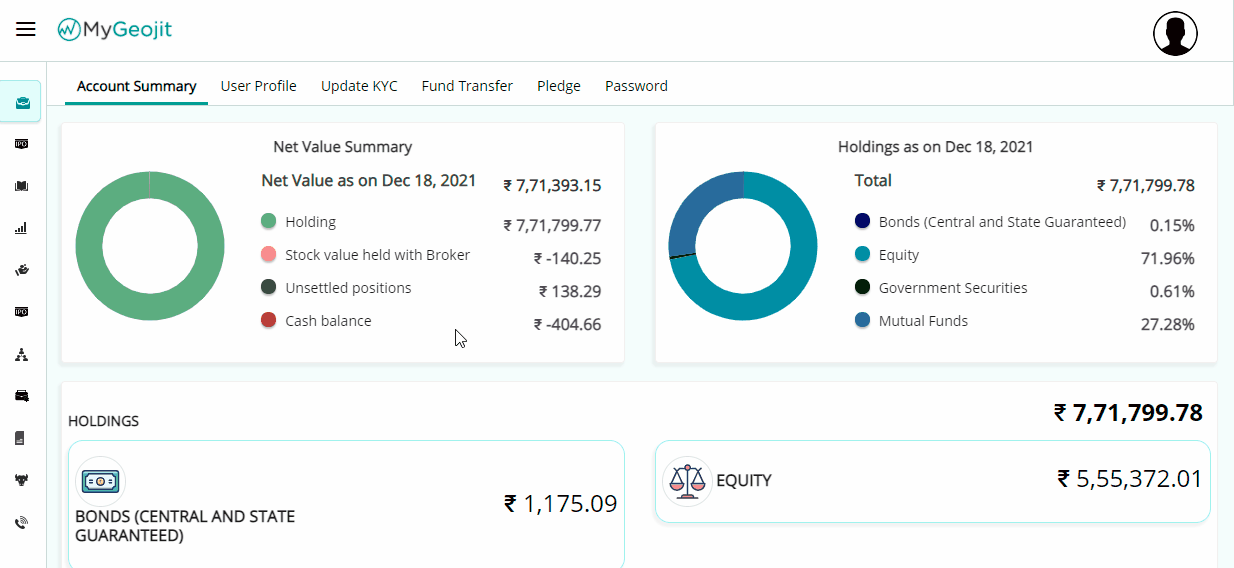The image size is (1234, 568).
Task: Open the Pledge tab
Action: (x=559, y=86)
